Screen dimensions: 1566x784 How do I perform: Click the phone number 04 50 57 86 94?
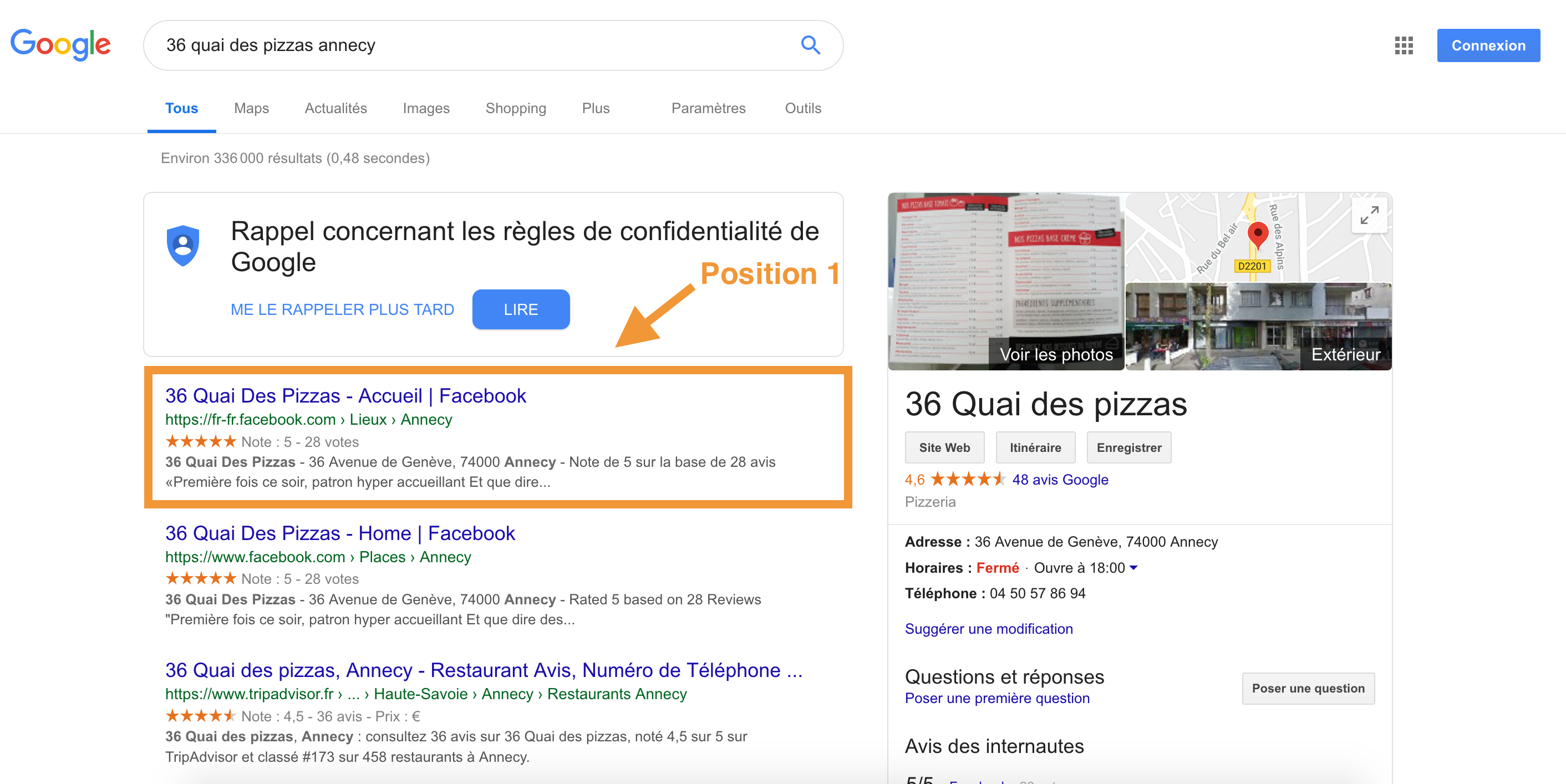pos(1037,593)
